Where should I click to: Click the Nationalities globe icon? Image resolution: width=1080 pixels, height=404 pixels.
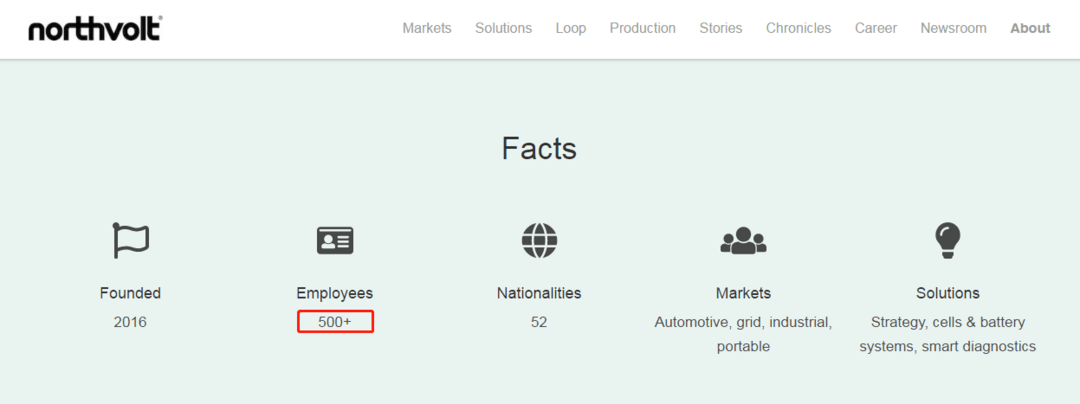539,240
